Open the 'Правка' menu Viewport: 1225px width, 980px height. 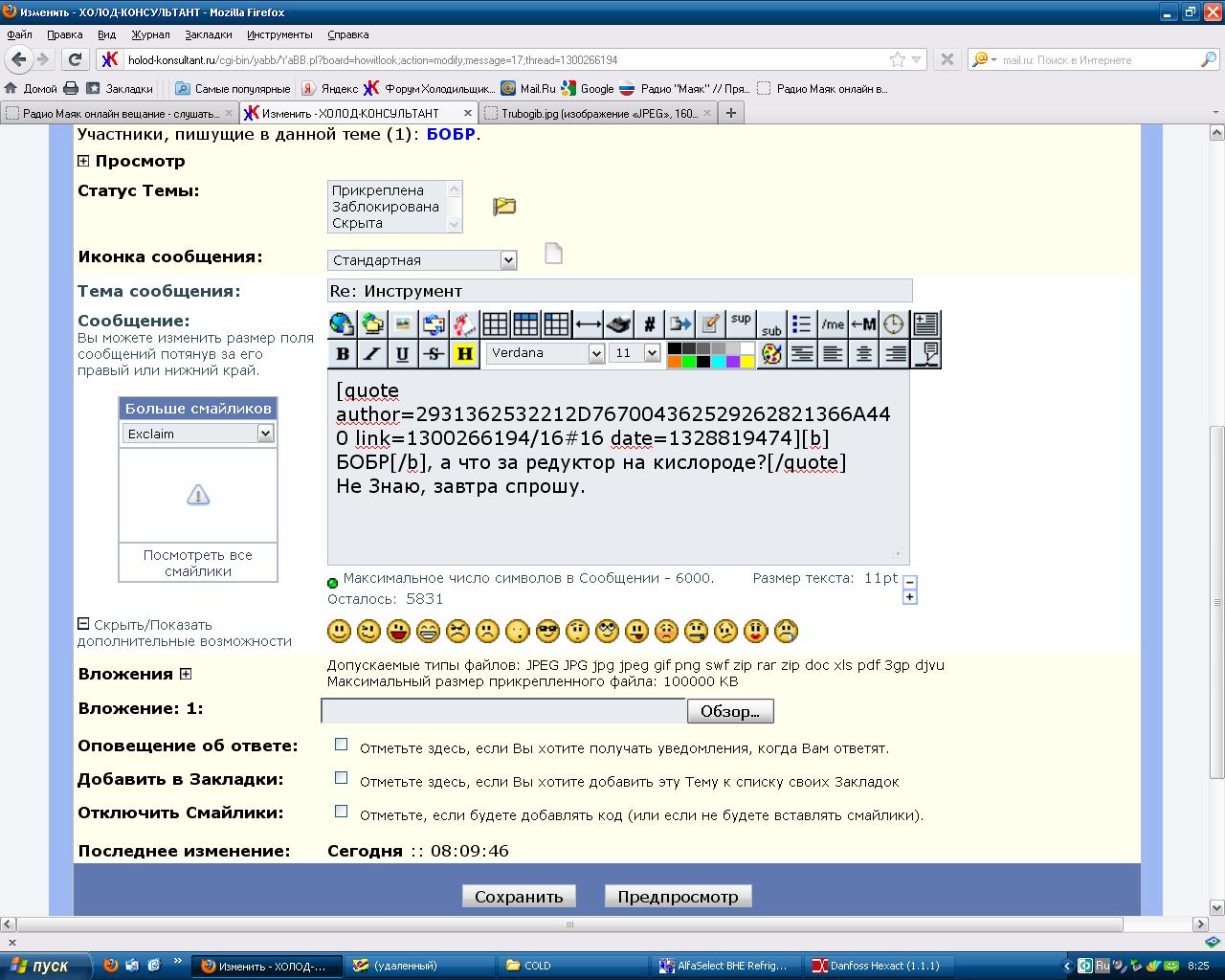65,34
